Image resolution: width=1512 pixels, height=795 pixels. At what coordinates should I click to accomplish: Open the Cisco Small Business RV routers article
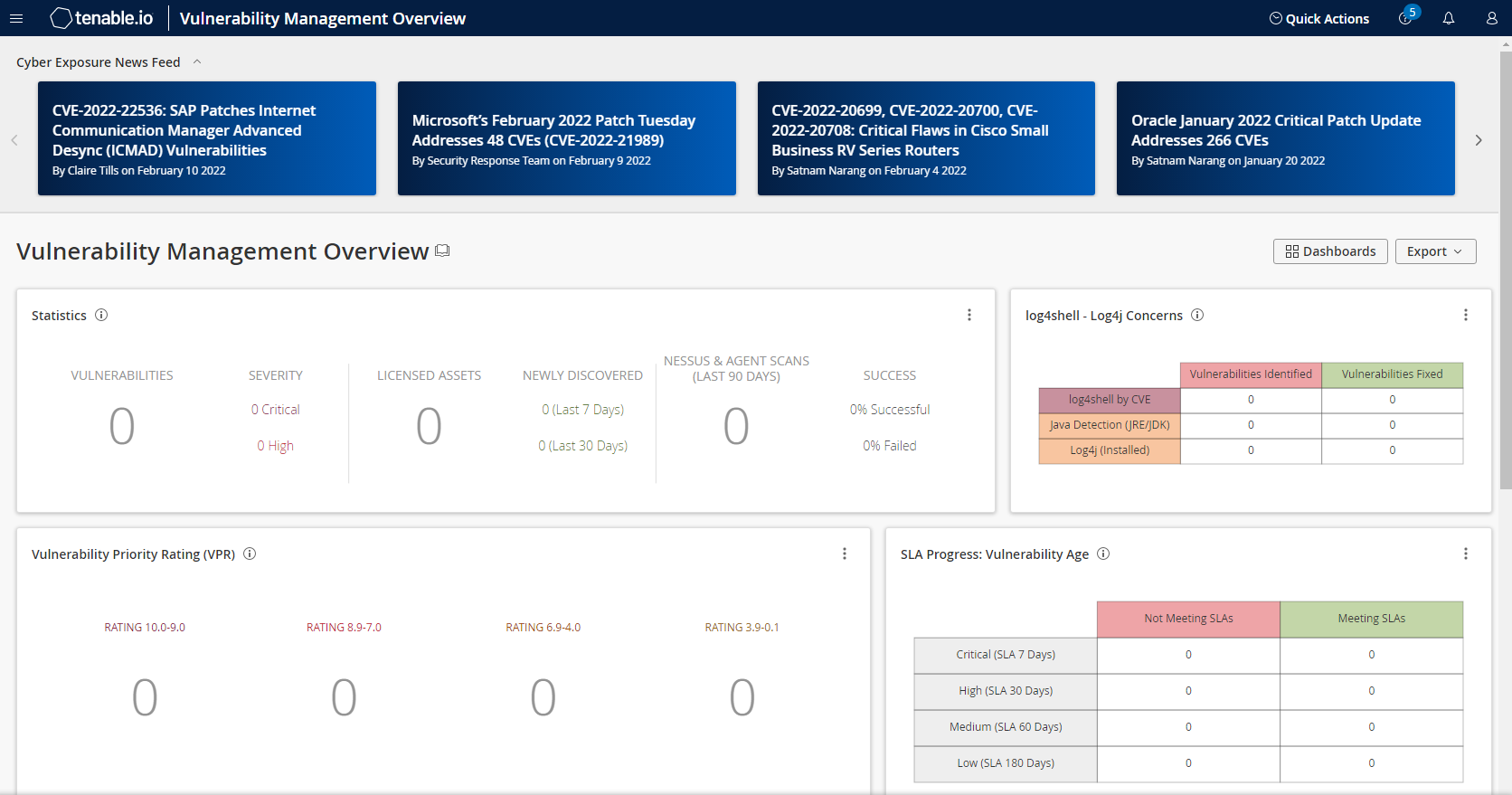[926, 138]
